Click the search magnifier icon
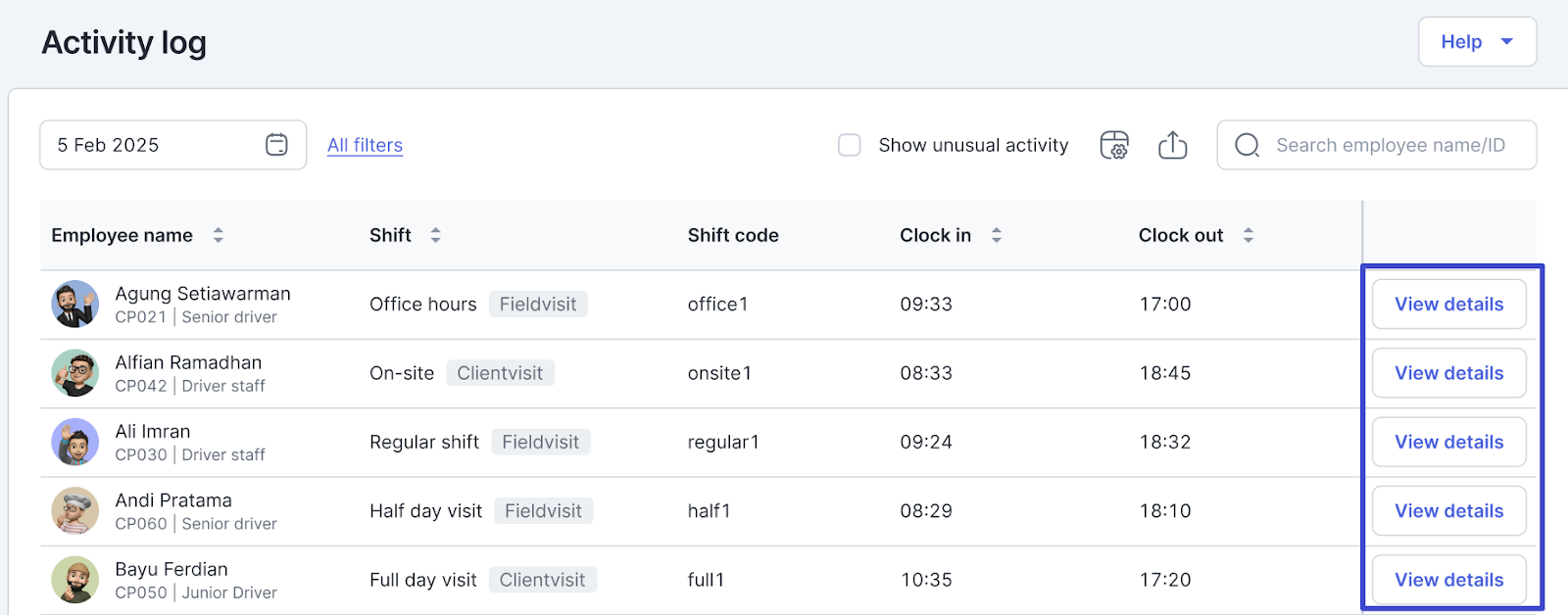This screenshot has width=1568, height=615. click(1247, 145)
